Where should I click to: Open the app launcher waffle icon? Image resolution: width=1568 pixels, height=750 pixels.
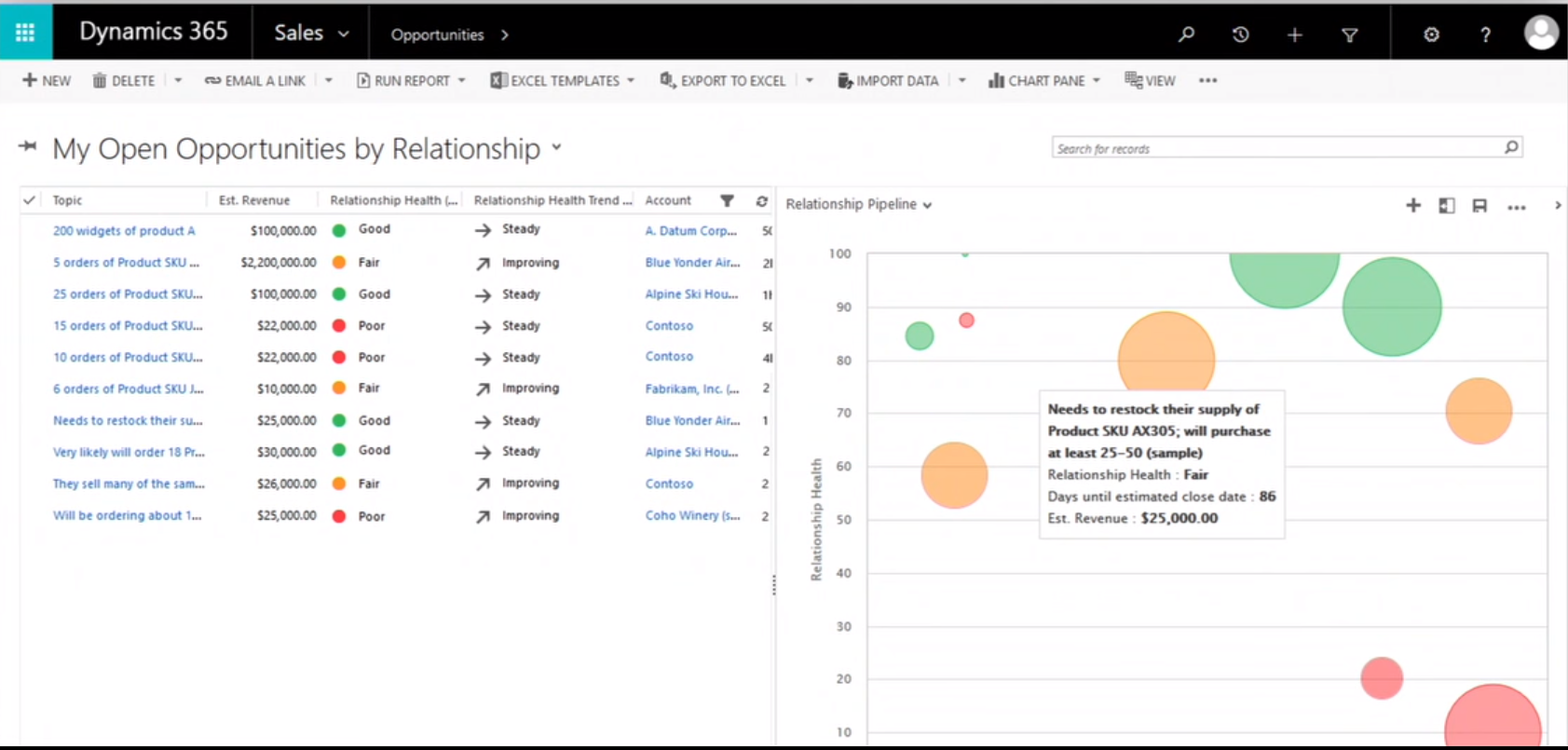[x=25, y=34]
